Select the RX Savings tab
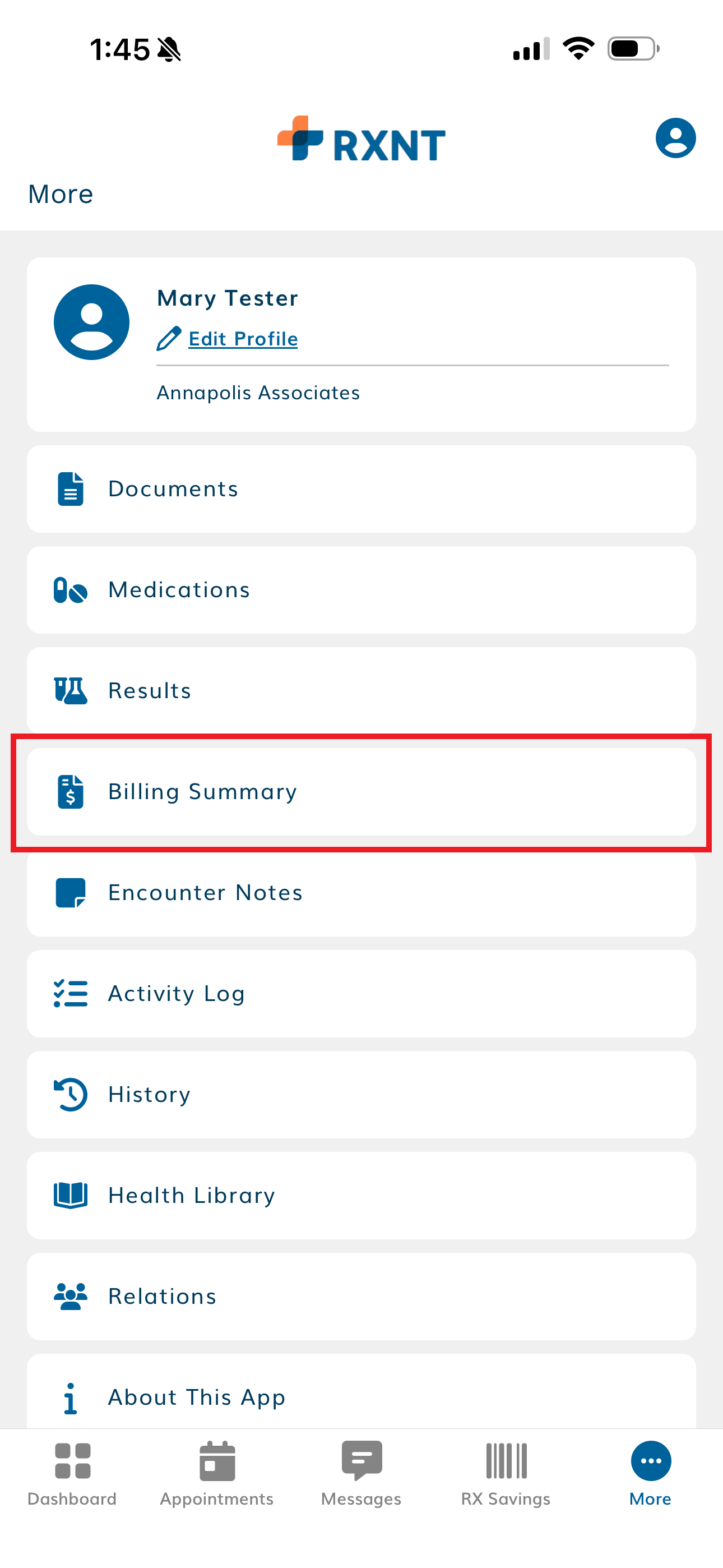 [x=506, y=1473]
